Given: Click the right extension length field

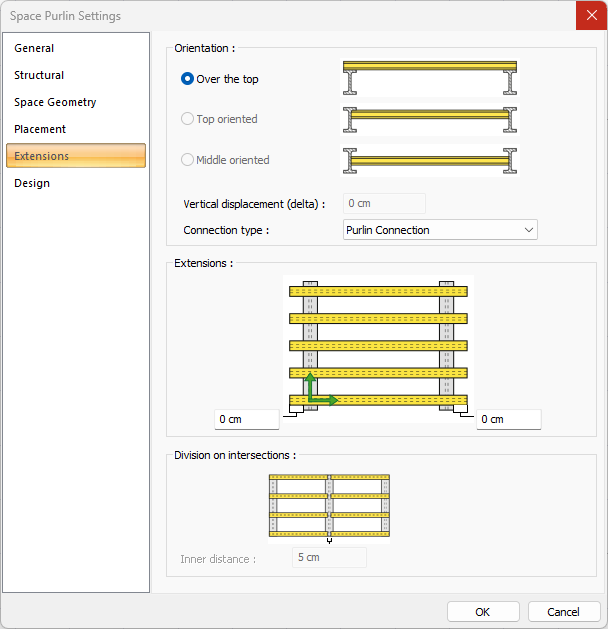Looking at the screenshot, I should click(508, 419).
